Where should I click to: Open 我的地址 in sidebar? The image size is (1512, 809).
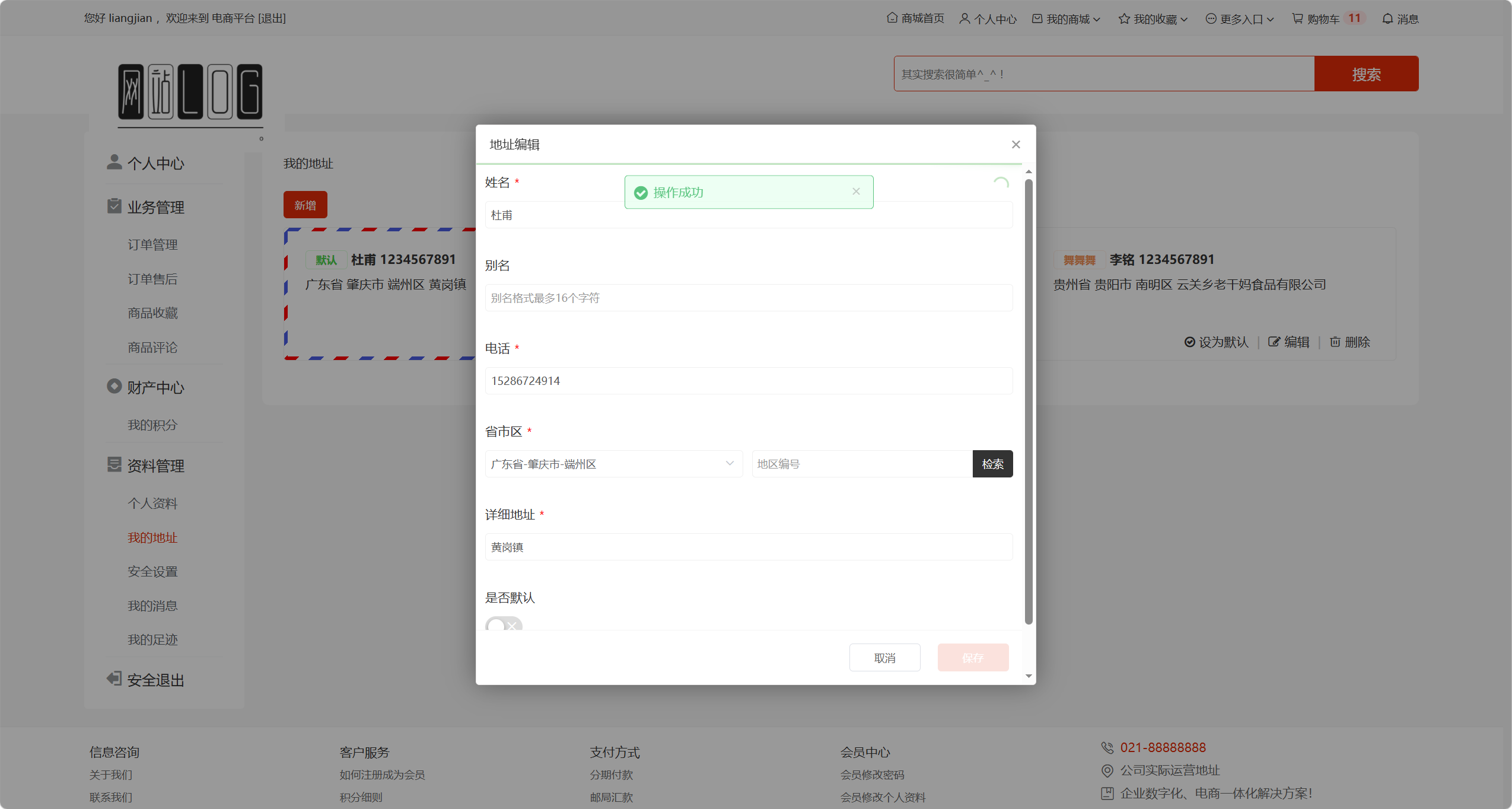point(152,537)
